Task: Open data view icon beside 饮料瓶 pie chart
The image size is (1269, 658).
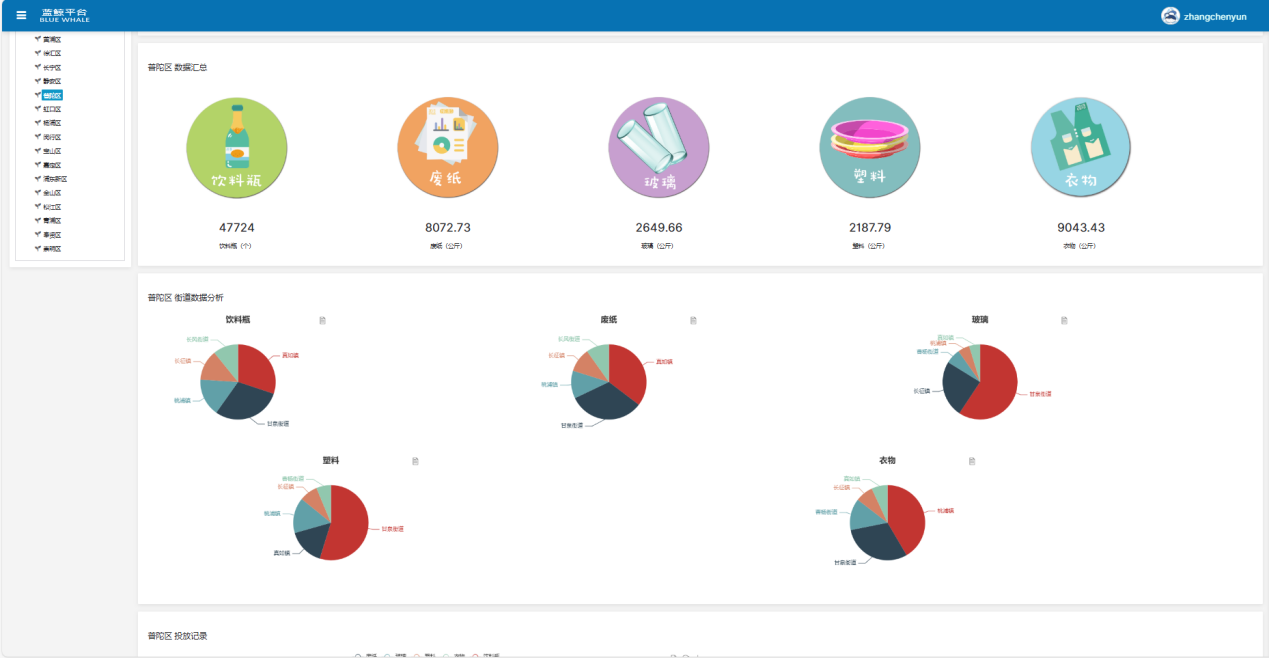Action: pos(322,321)
